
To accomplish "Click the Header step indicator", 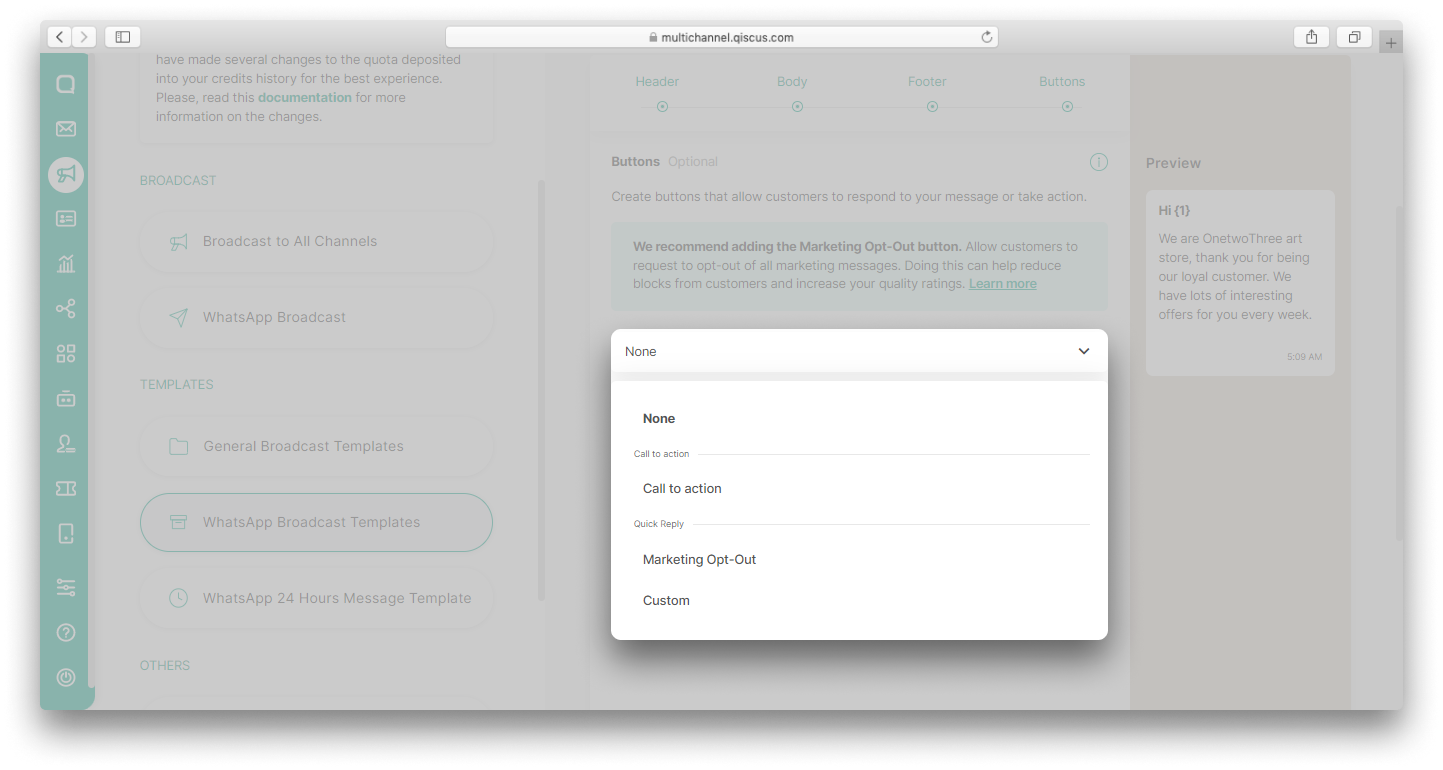I will point(662,106).
